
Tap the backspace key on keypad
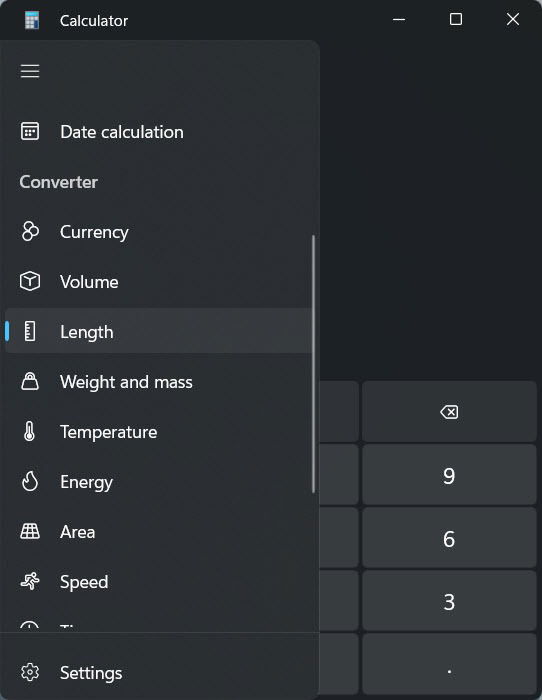(449, 412)
